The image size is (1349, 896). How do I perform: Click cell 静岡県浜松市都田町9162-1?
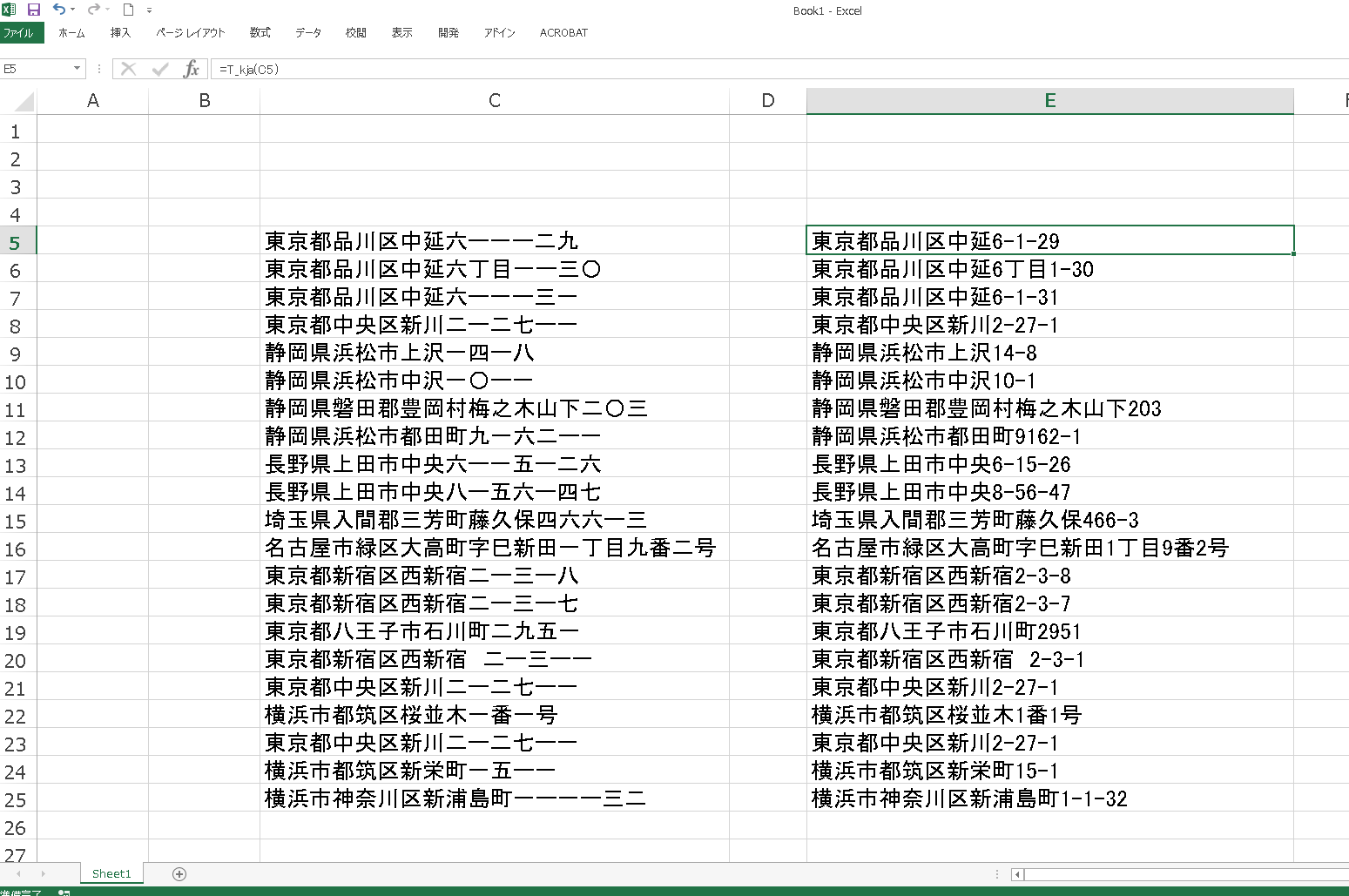pos(1050,436)
